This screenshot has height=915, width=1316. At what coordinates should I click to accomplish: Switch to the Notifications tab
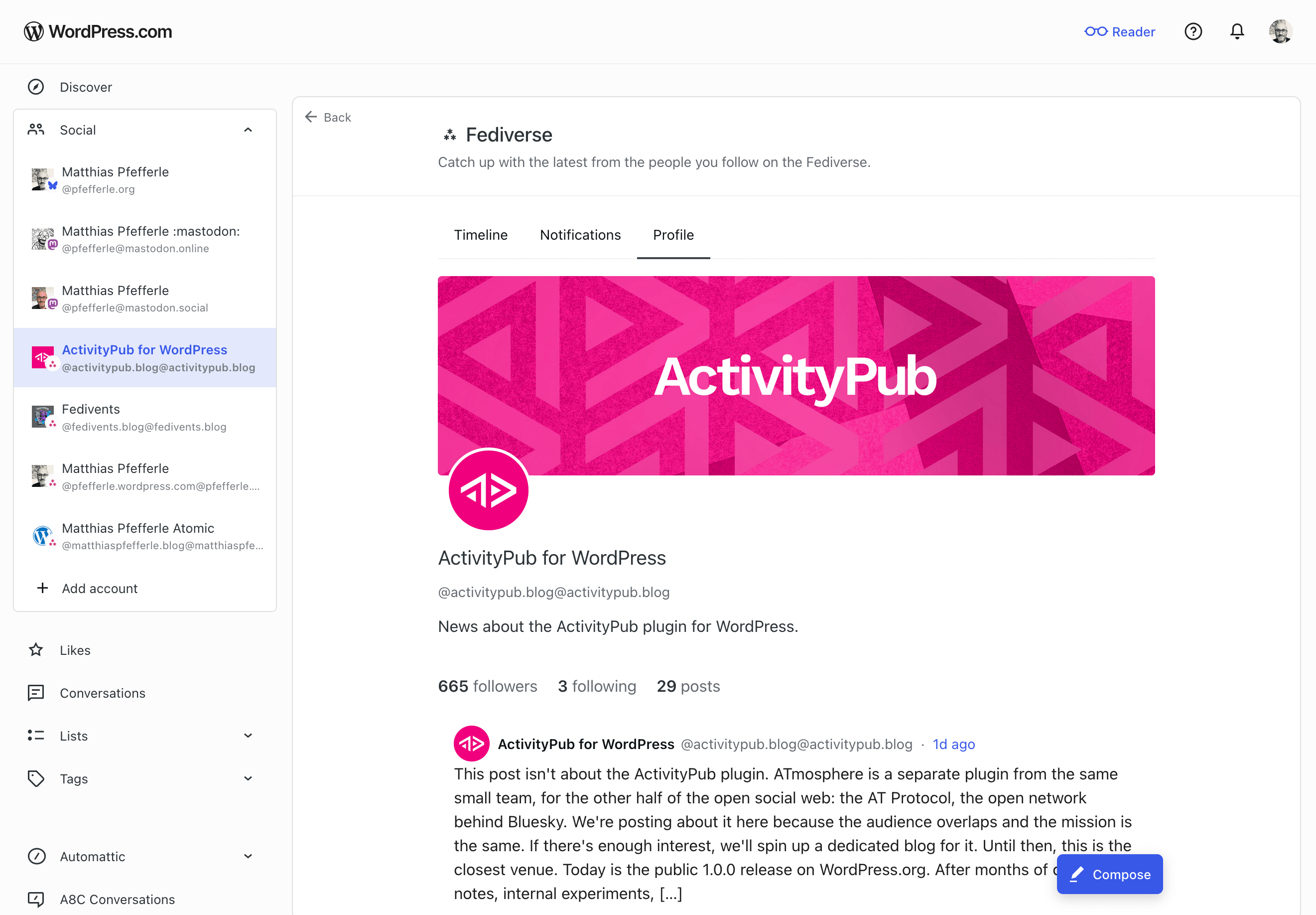580,235
